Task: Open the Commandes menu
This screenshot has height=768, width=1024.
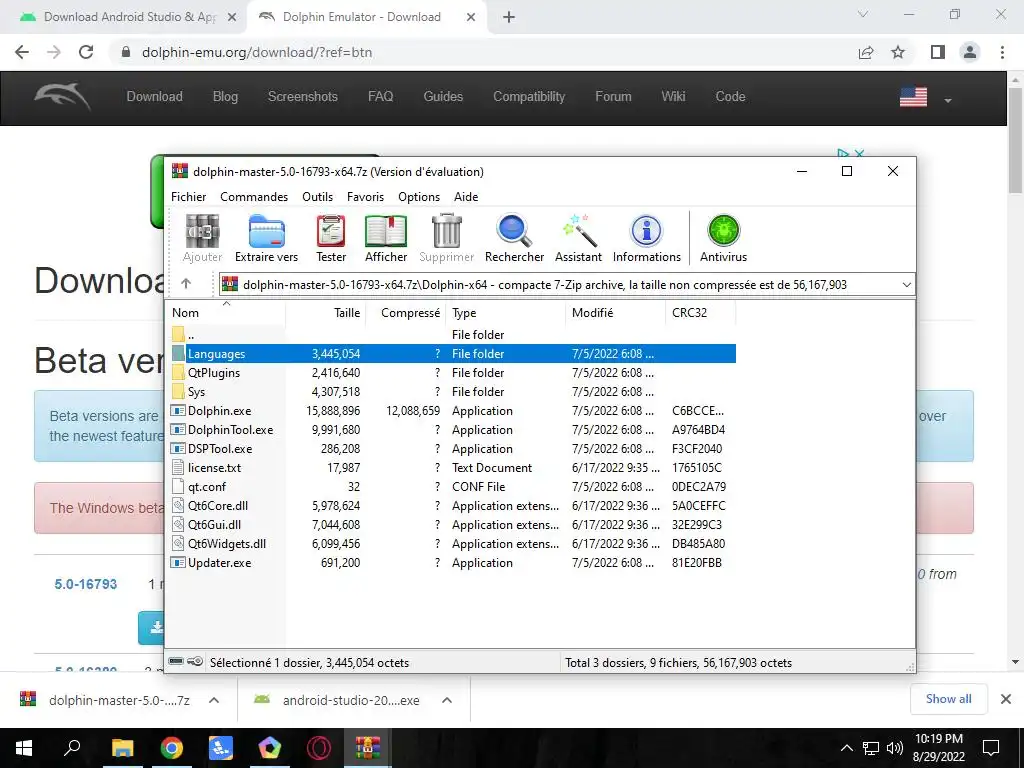Action: (254, 197)
